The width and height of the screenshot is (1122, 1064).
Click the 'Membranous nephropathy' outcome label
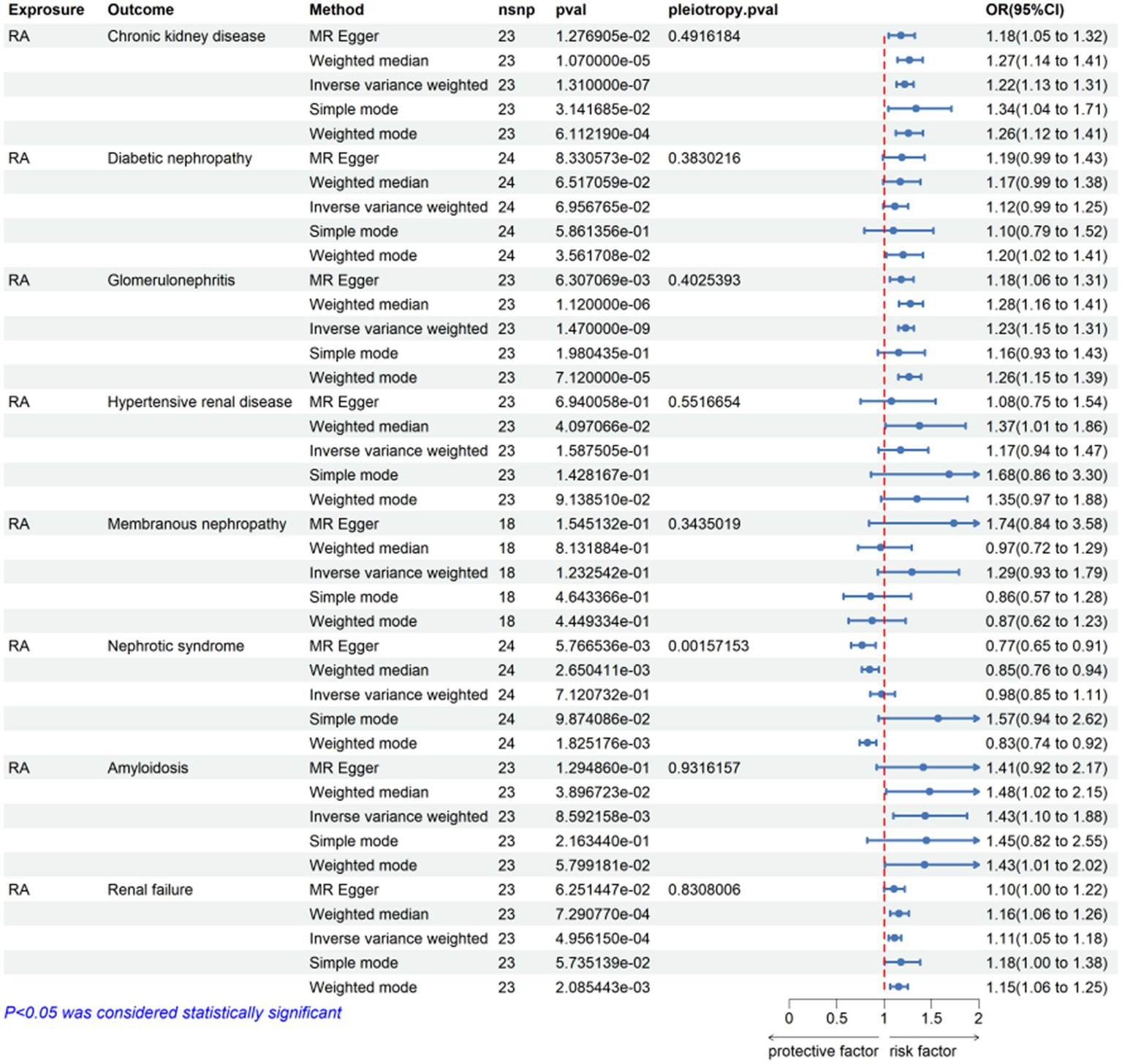point(197,524)
